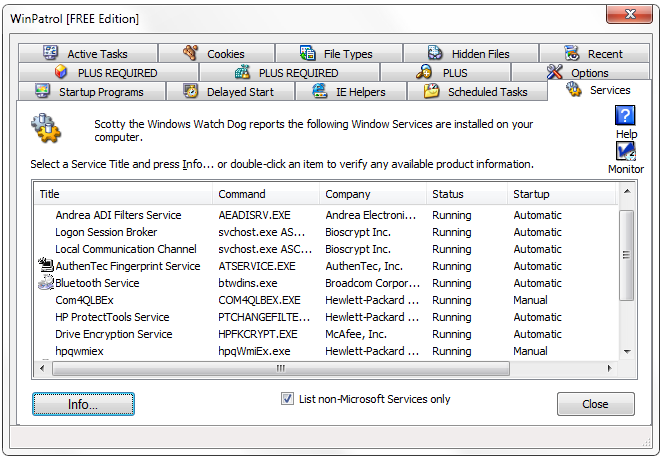The image size is (663, 459).
Task: Click the first PLUS REQUIRED cube icon
Action: click(61, 72)
